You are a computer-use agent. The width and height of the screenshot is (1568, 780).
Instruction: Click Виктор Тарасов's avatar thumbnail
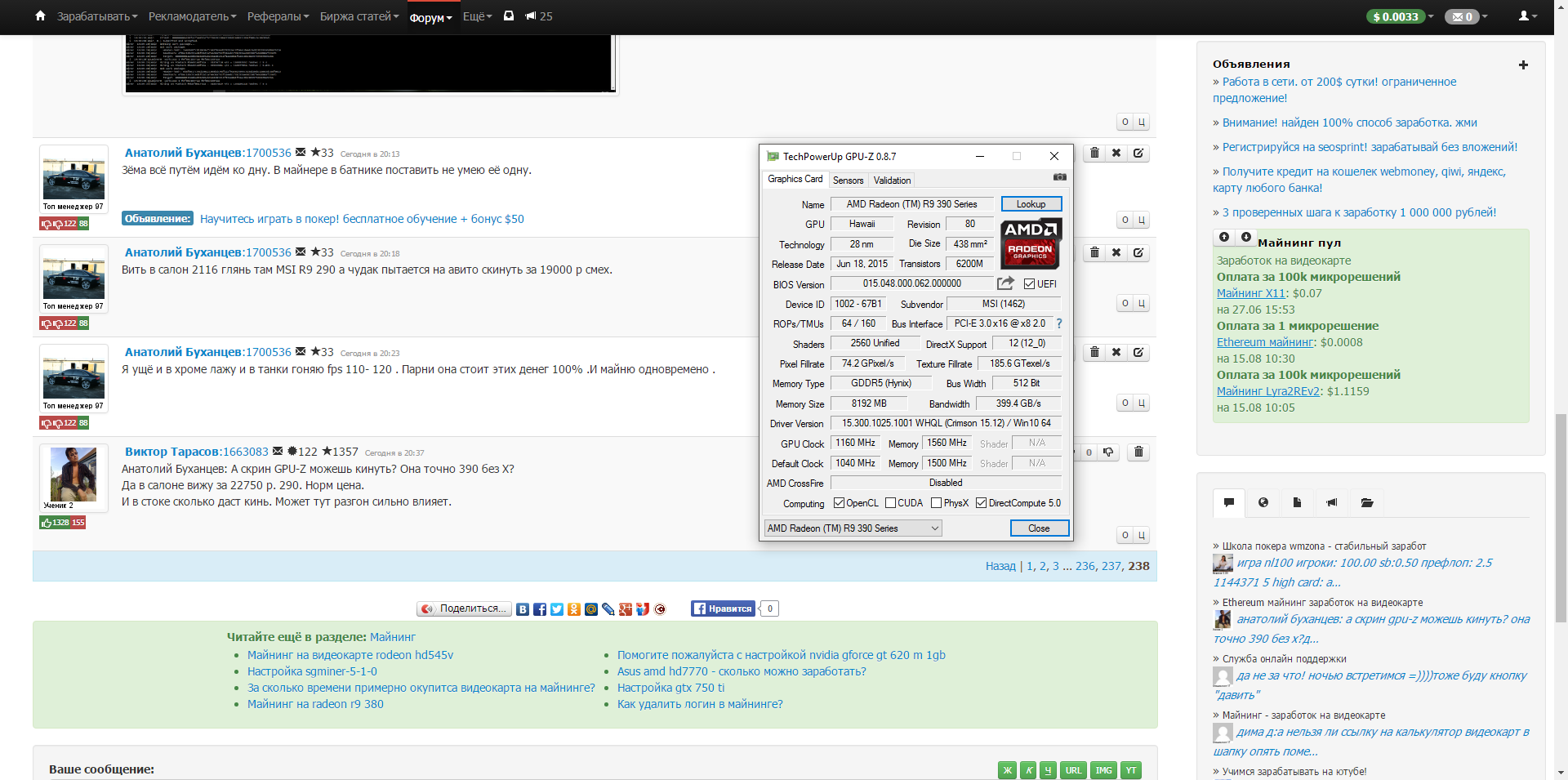coord(73,474)
